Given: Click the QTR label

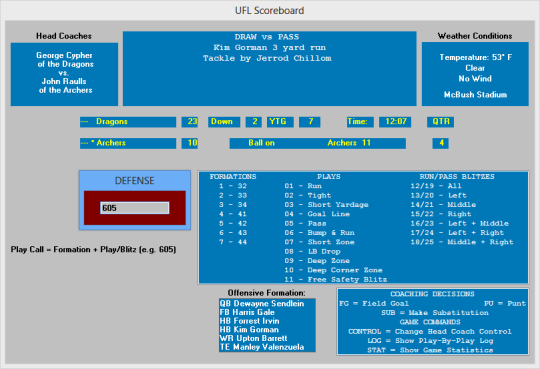Looking at the screenshot, I should tap(440, 122).
